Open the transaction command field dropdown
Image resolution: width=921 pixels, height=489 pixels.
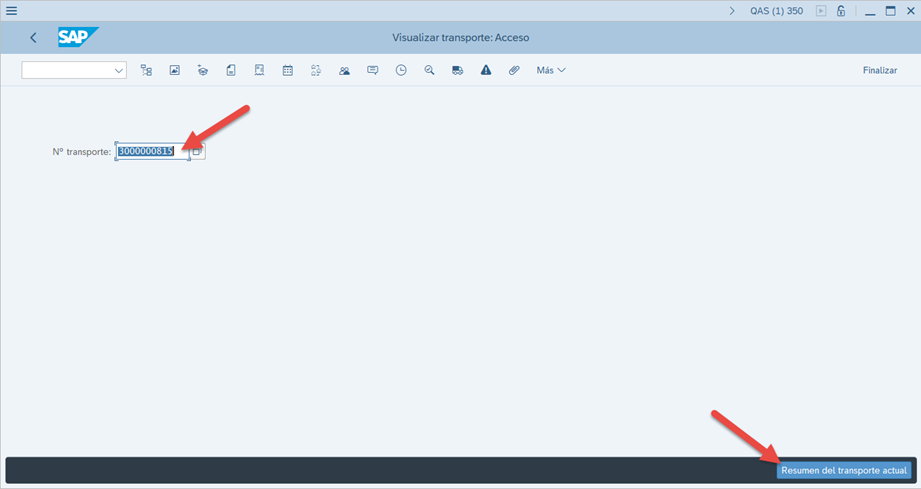point(119,71)
